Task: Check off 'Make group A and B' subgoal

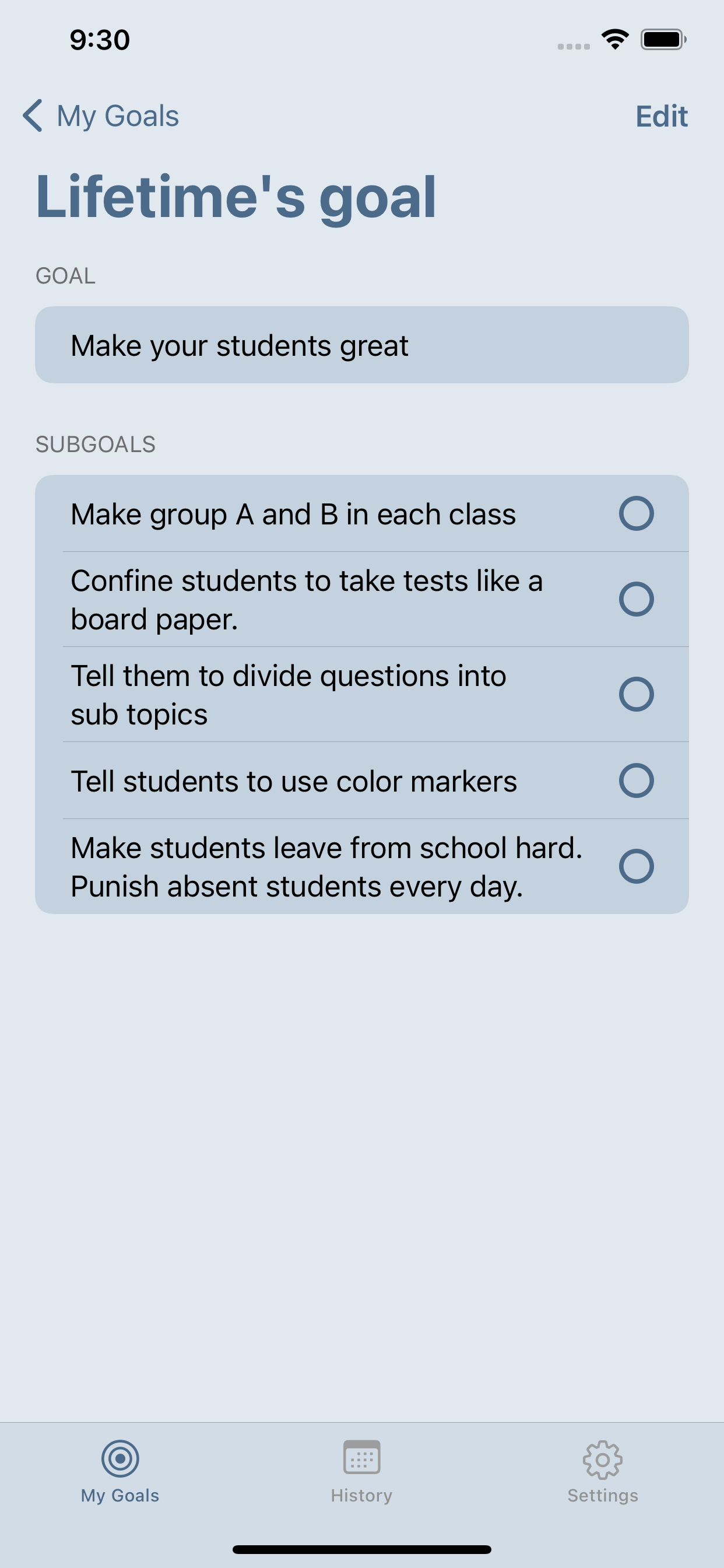Action: pyautogui.click(x=637, y=513)
